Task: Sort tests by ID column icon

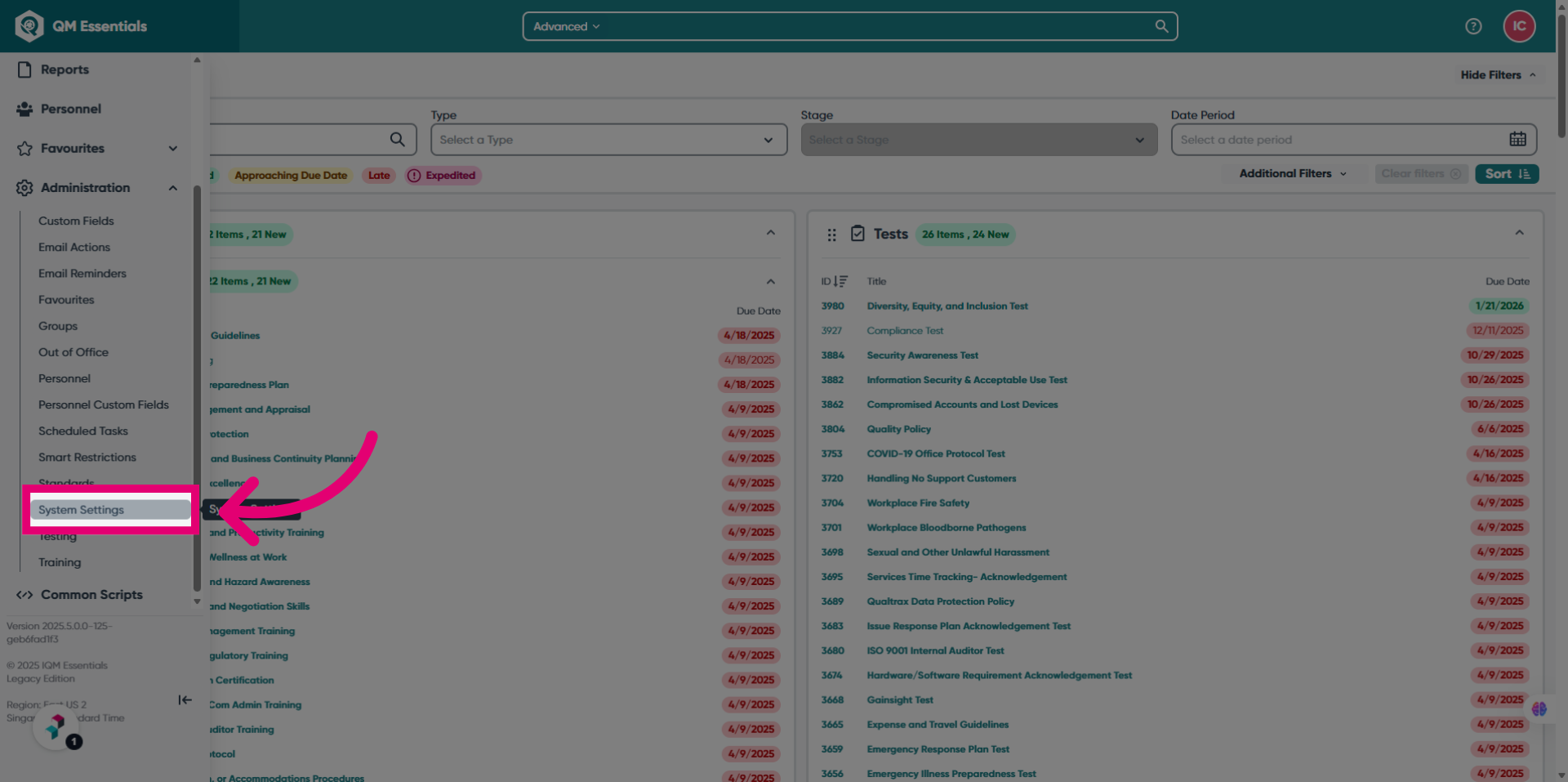Action: 840,281
